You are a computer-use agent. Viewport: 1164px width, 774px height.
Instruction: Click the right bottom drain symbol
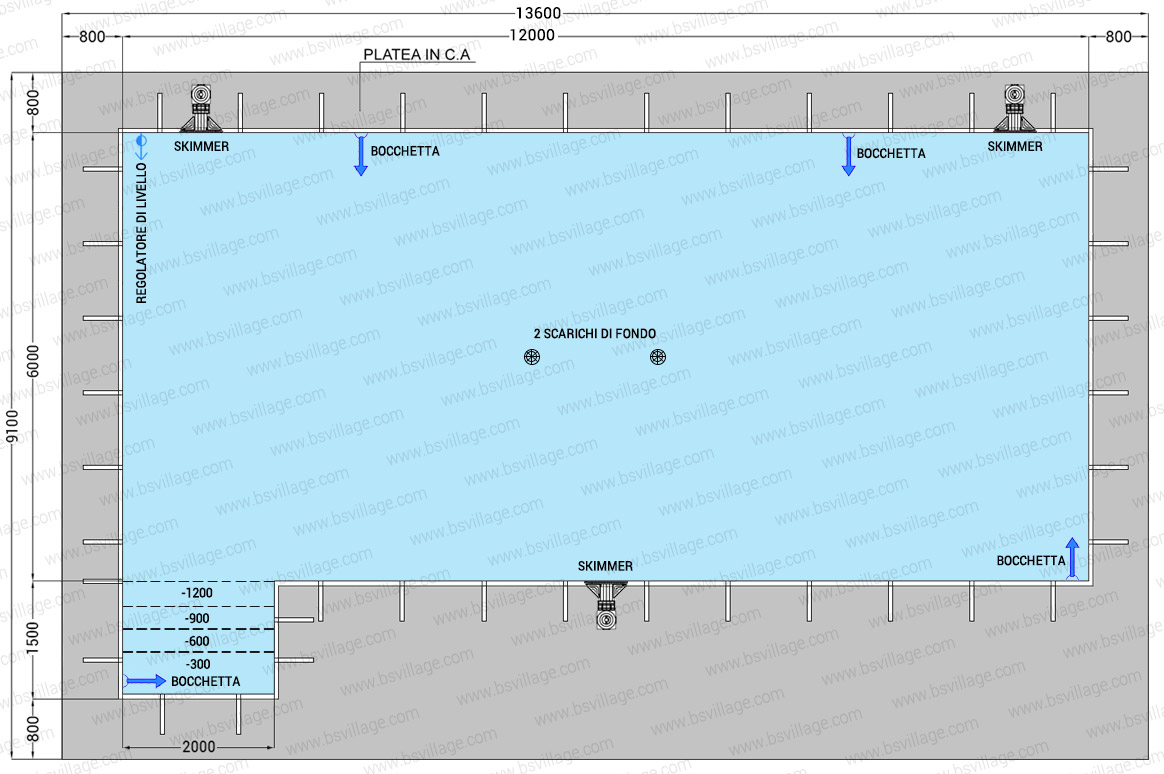(657, 357)
